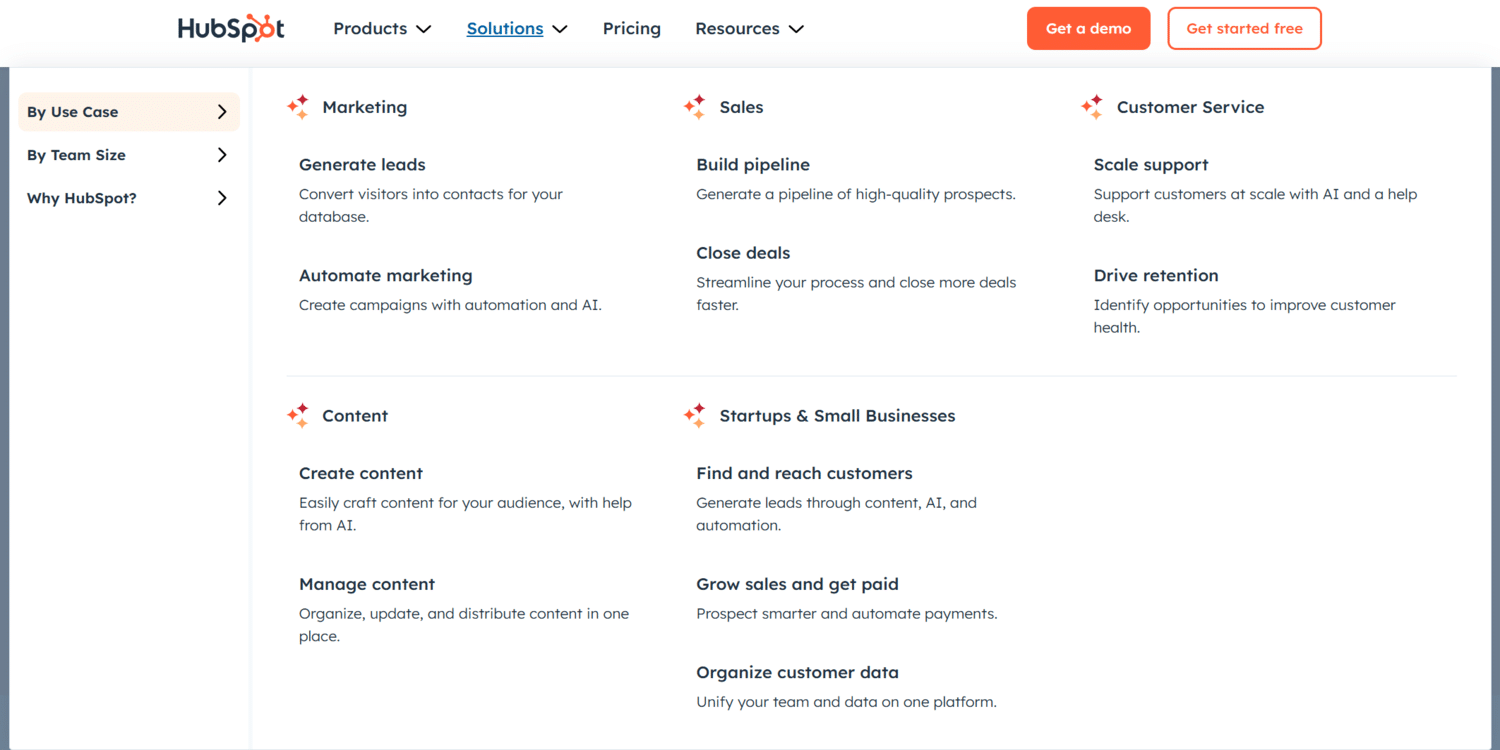Click the Why HubSpot? chevron arrow
1500x750 pixels.
(222, 198)
